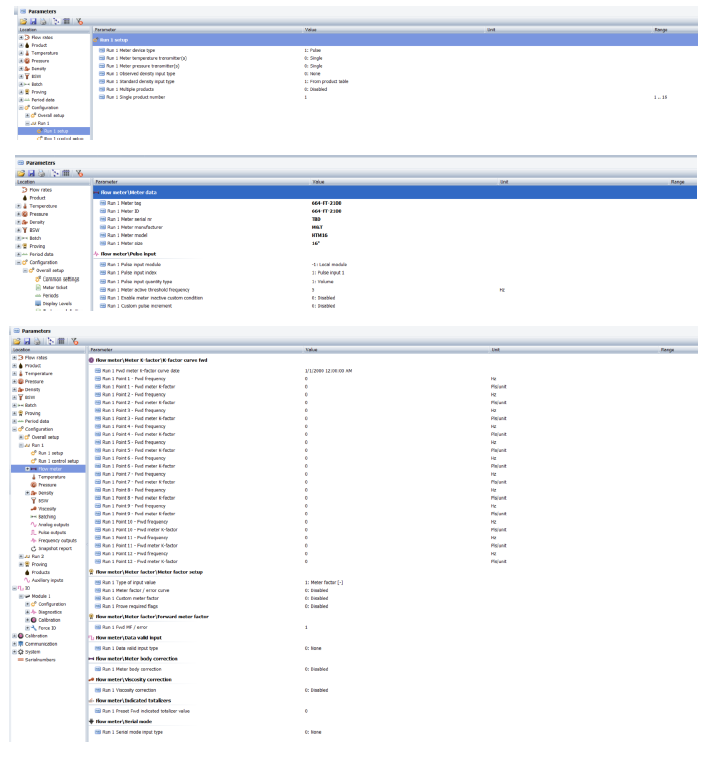715x757 pixels.
Task: Click 'Run 1 Custom pulse increment' parameter row
Action: [x=395, y=306]
